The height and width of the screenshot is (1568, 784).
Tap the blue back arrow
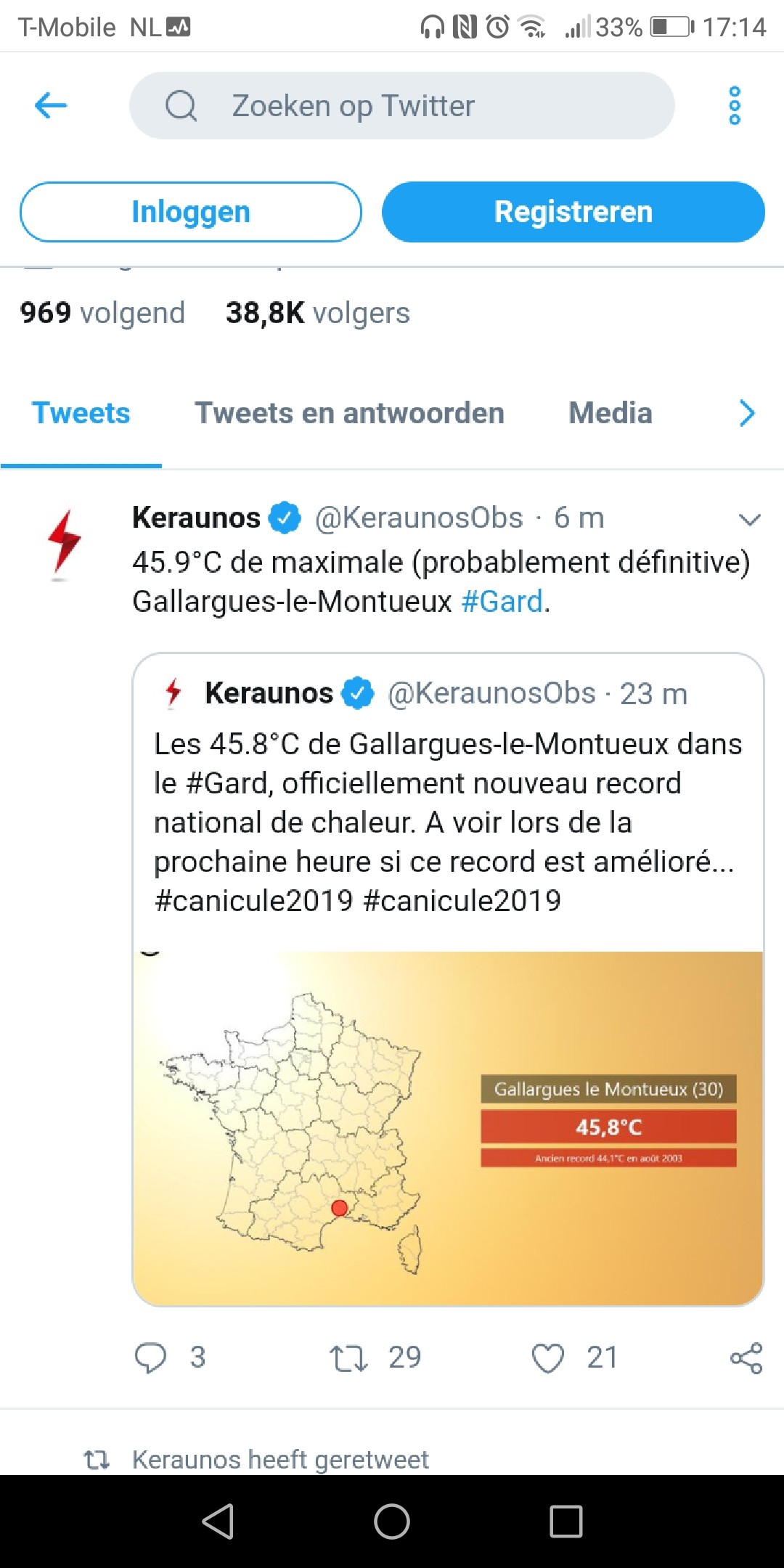coord(51,106)
